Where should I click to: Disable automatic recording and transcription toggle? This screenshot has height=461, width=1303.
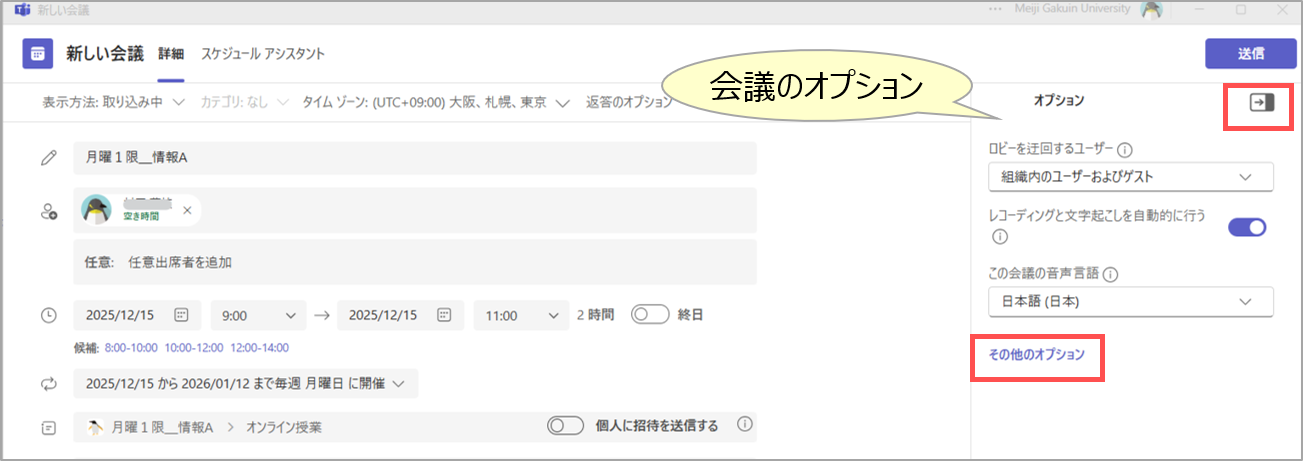(x=1247, y=227)
